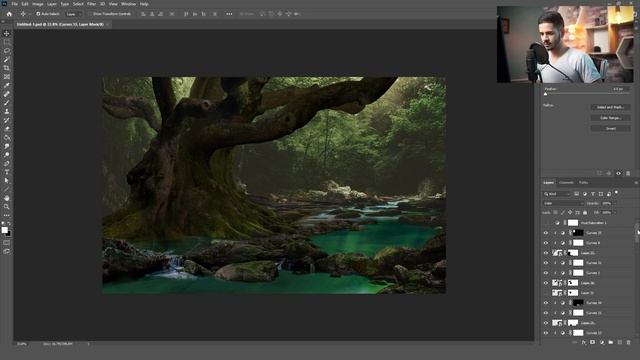Open Edit Toolbar three-dots in toolbox
Image resolution: width=640 pixels, height=360 pixels.
pos(7,215)
